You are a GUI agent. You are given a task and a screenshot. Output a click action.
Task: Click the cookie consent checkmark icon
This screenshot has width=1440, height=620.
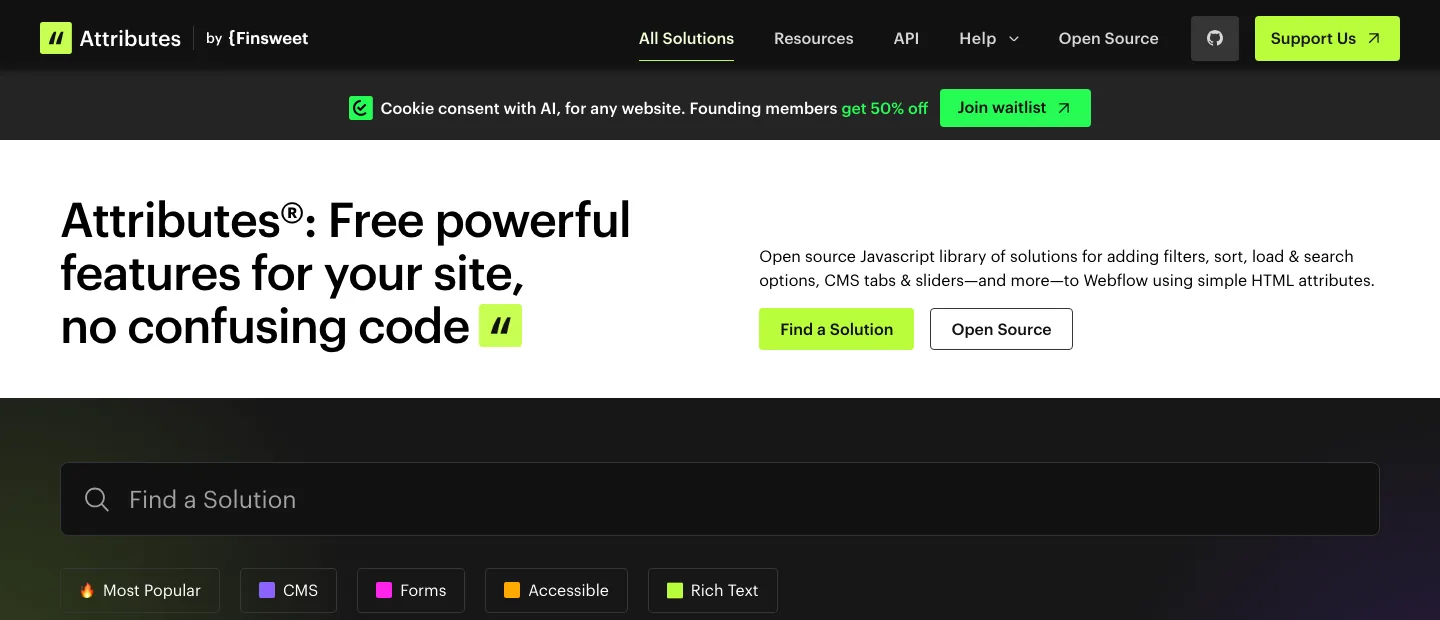click(361, 108)
